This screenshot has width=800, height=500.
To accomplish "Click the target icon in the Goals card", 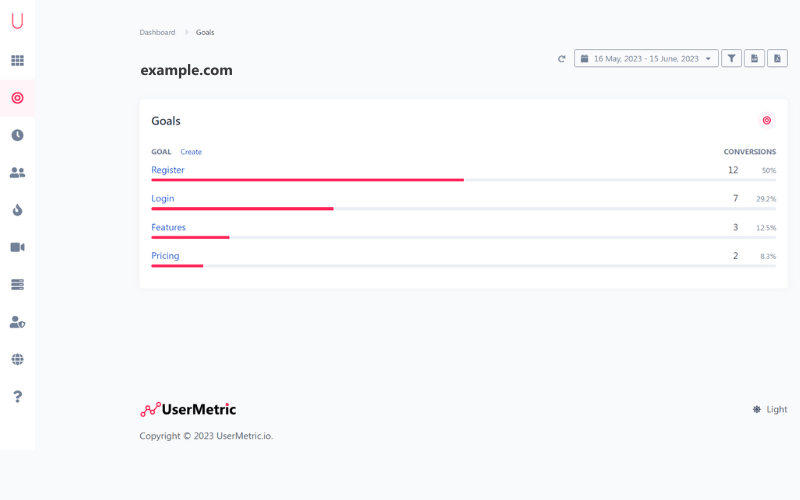I will tap(766, 120).
